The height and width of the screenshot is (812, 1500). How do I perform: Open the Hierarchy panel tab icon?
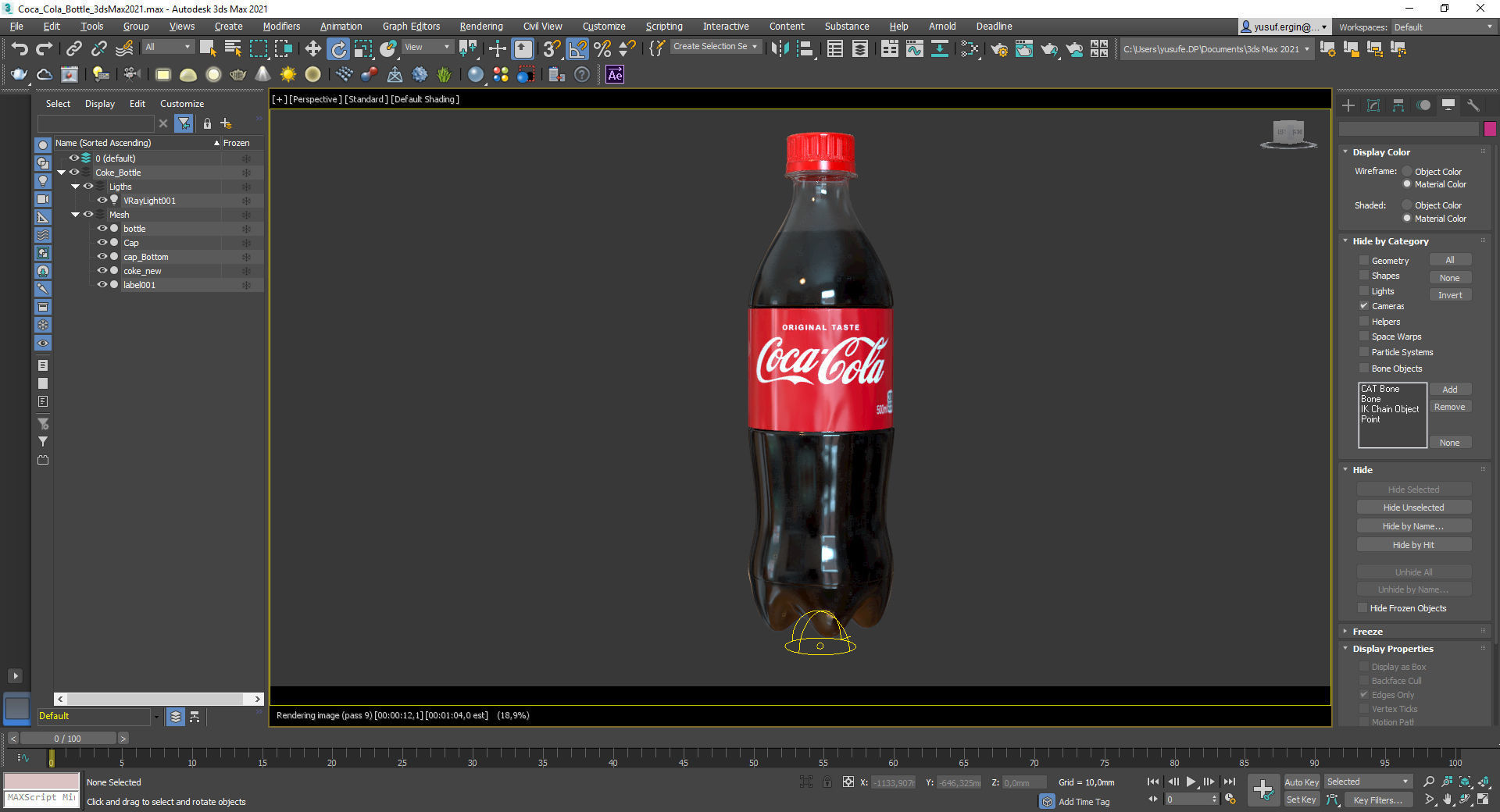[x=1398, y=105]
